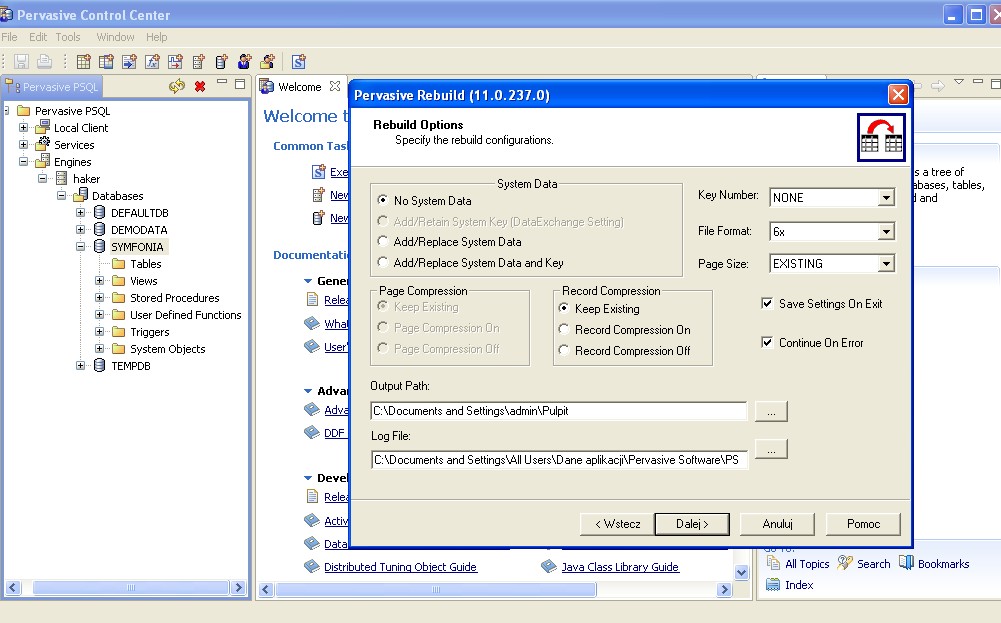
Task: Click the New User Defined Function icon
Action: coord(152,61)
